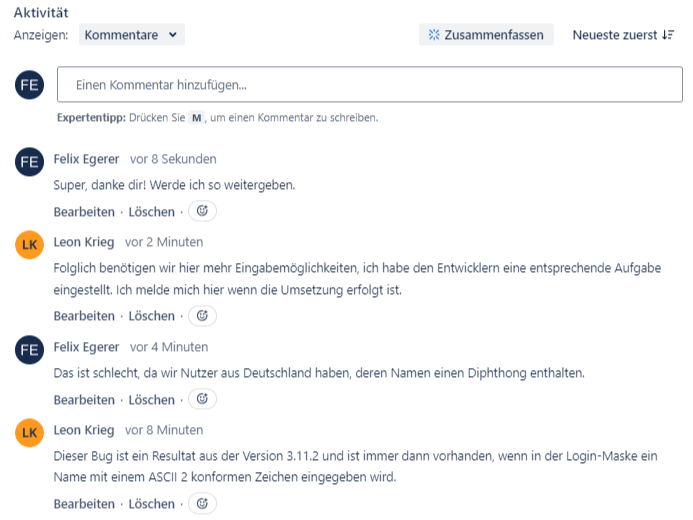
Task: Click Felix Egerer avatar on 4 Minuten comment
Action: (30, 350)
